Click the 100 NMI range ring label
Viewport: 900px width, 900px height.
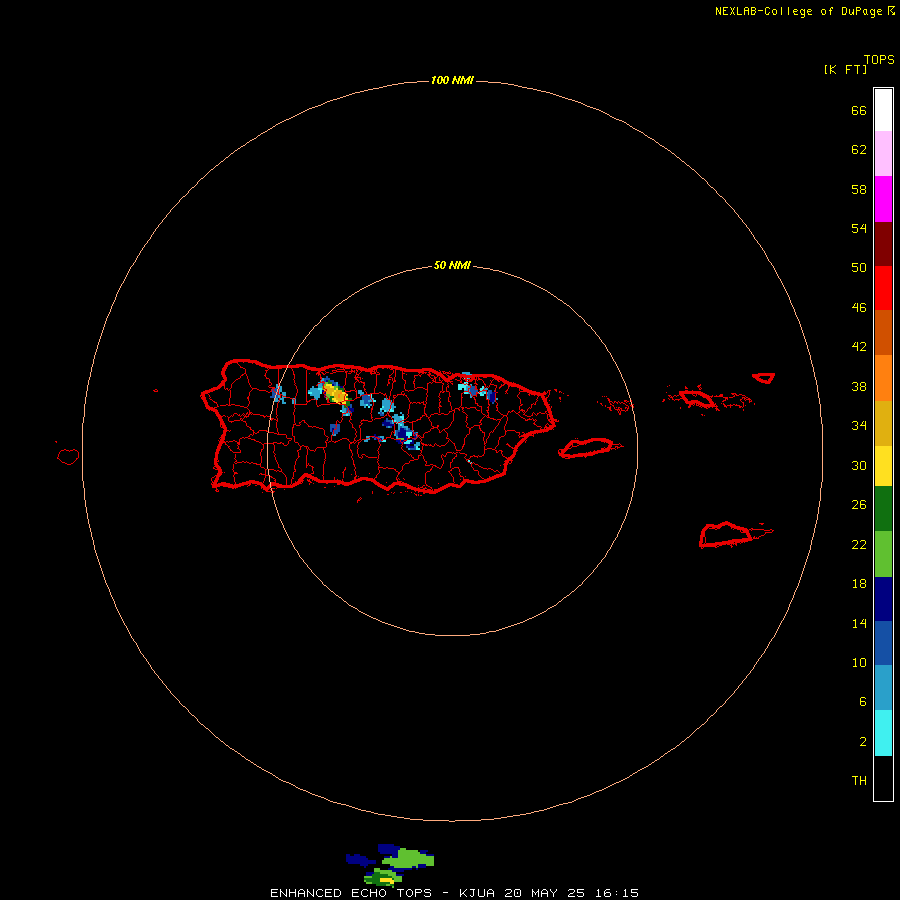(x=452, y=80)
